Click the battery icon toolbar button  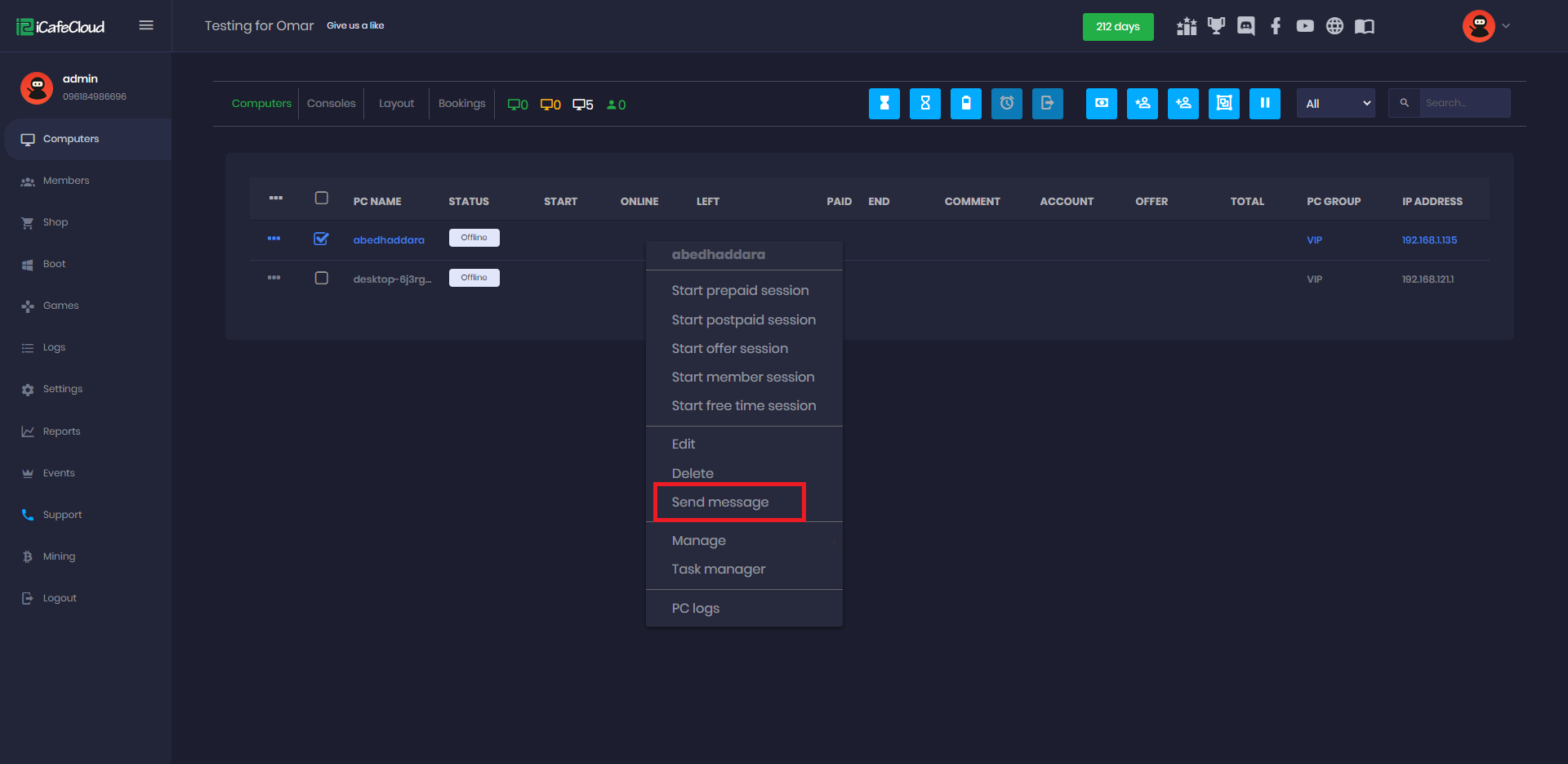click(965, 104)
